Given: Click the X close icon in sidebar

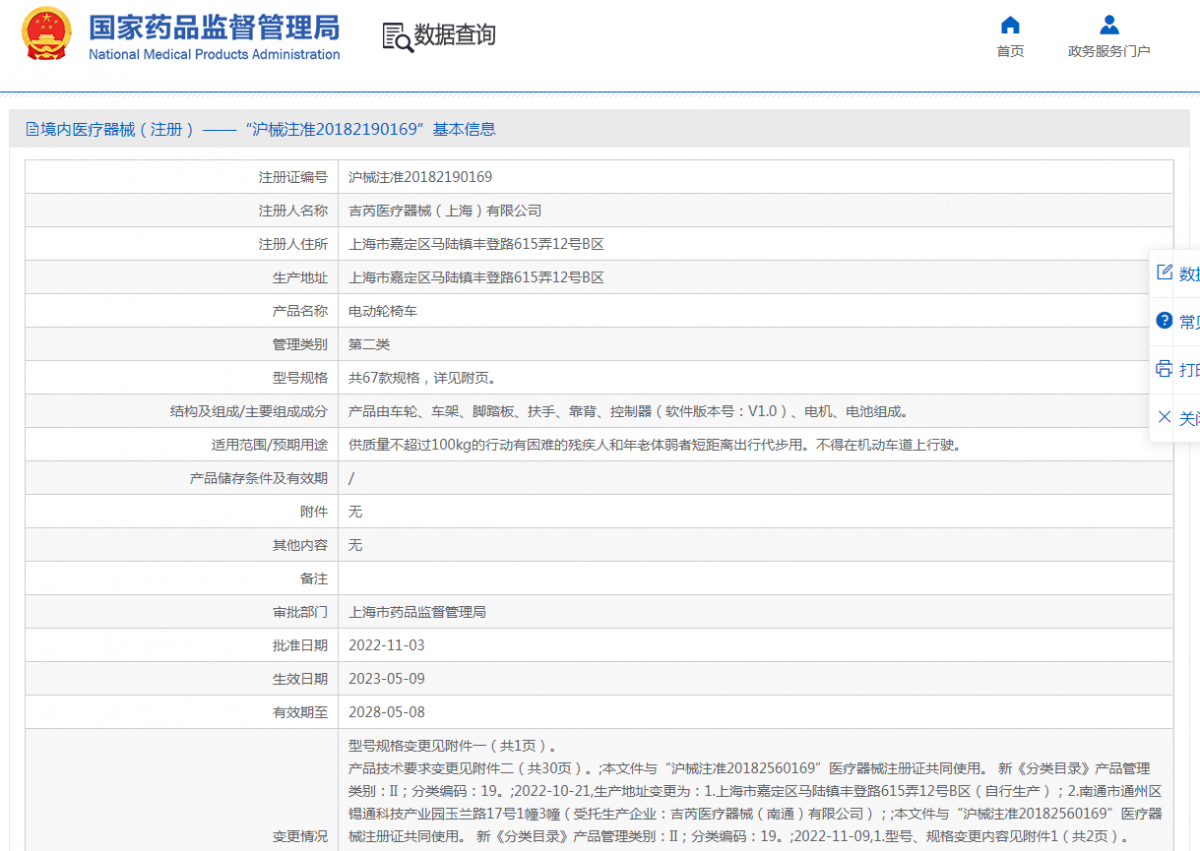Looking at the screenshot, I should coord(1164,417).
